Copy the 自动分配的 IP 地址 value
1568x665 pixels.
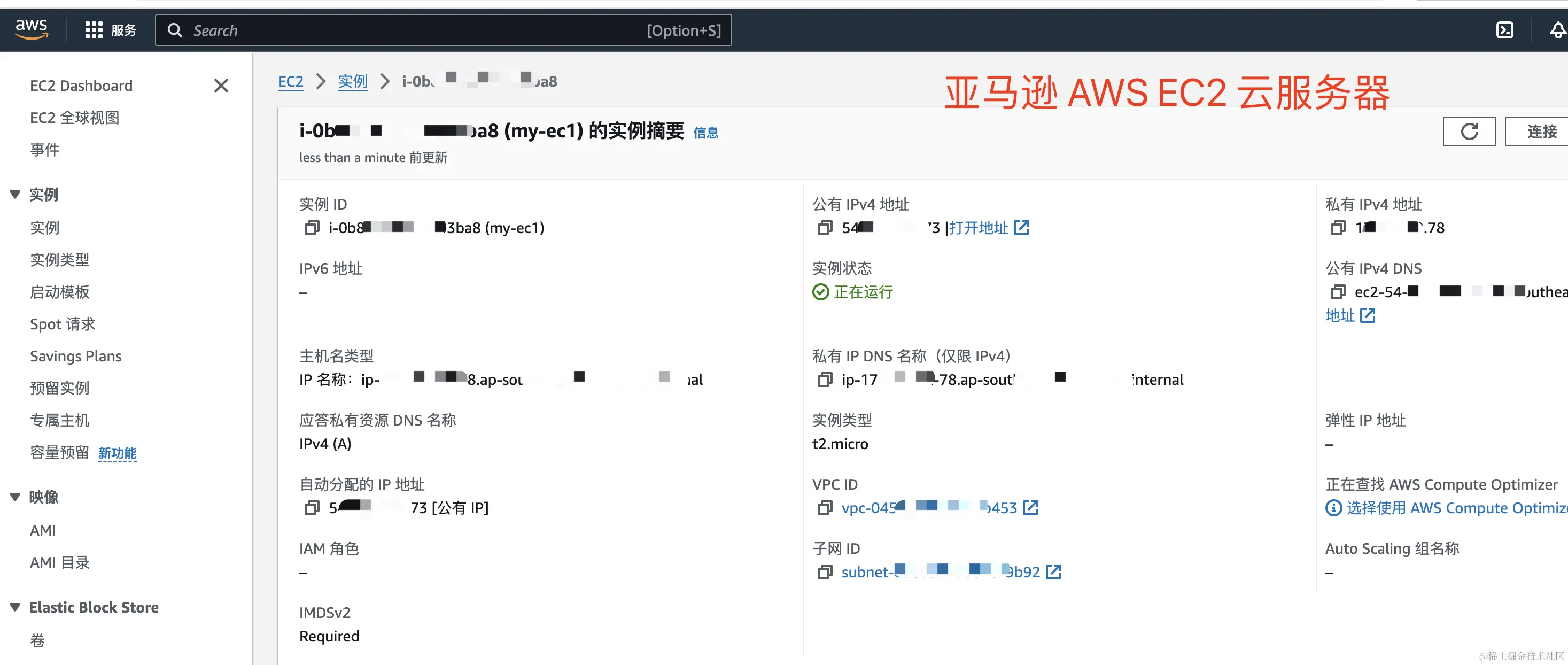coord(311,508)
